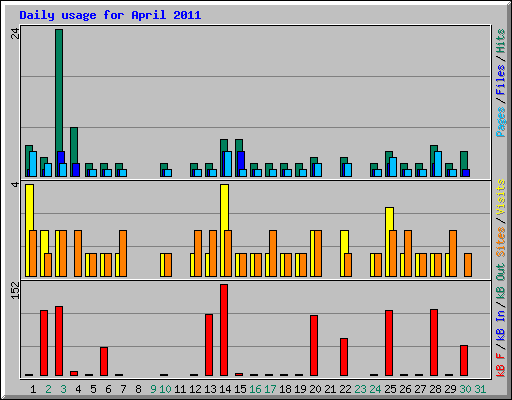This screenshot has width=512, height=400.
Task: Click the 'Daily usage for April 2011' title
Action: point(110,15)
